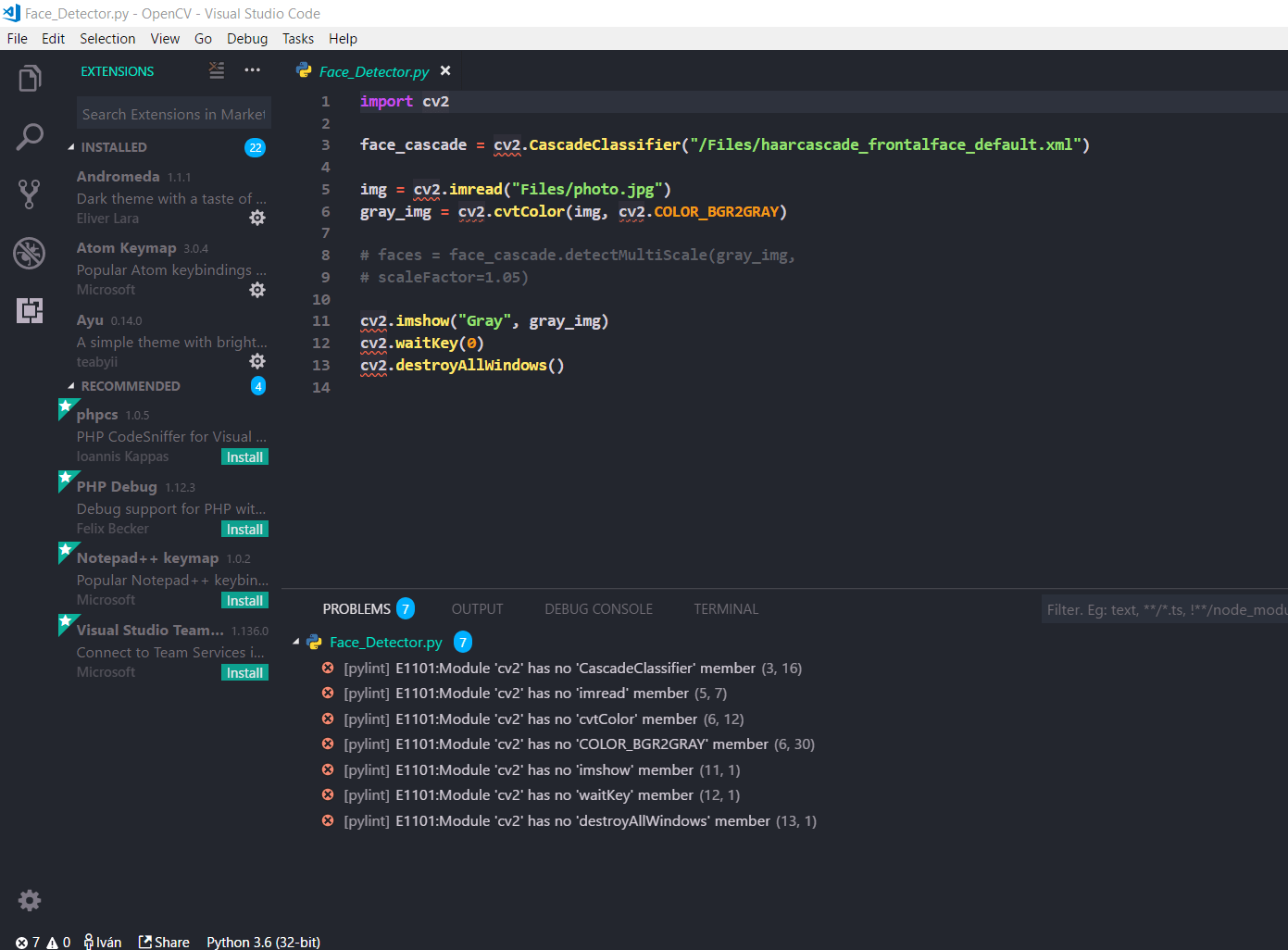Select the 'COLOR_BGR2GRAY' member problem row

click(x=784, y=744)
